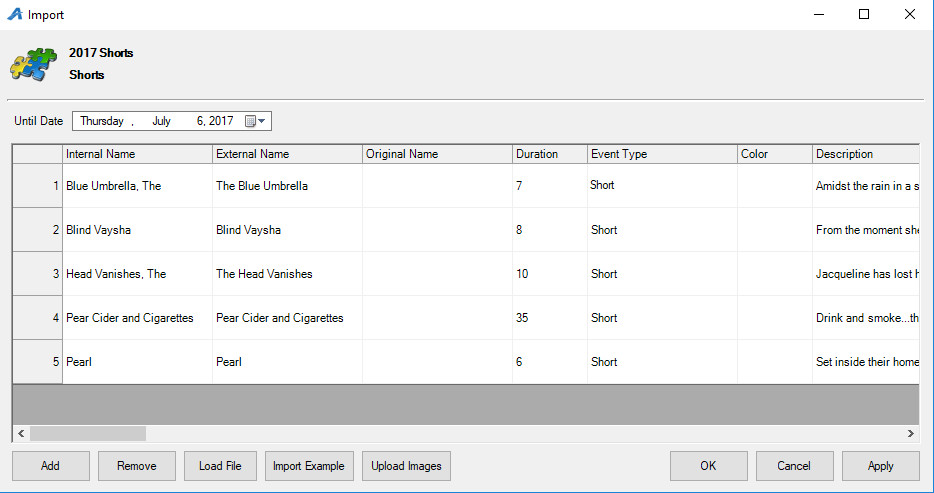Open the Until Date calendar dropdown

pos(256,121)
